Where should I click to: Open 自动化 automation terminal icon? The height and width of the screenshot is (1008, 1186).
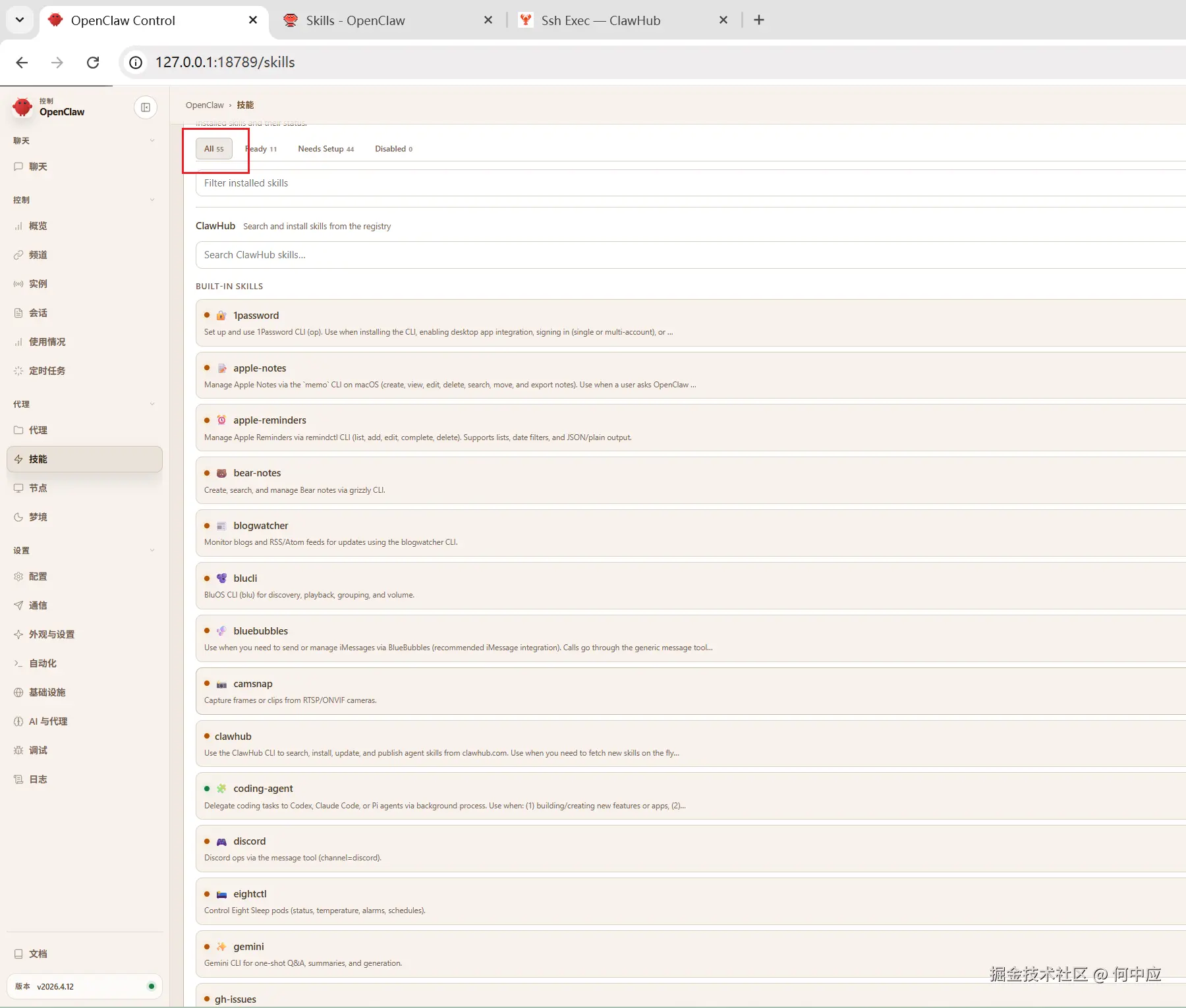click(x=18, y=663)
